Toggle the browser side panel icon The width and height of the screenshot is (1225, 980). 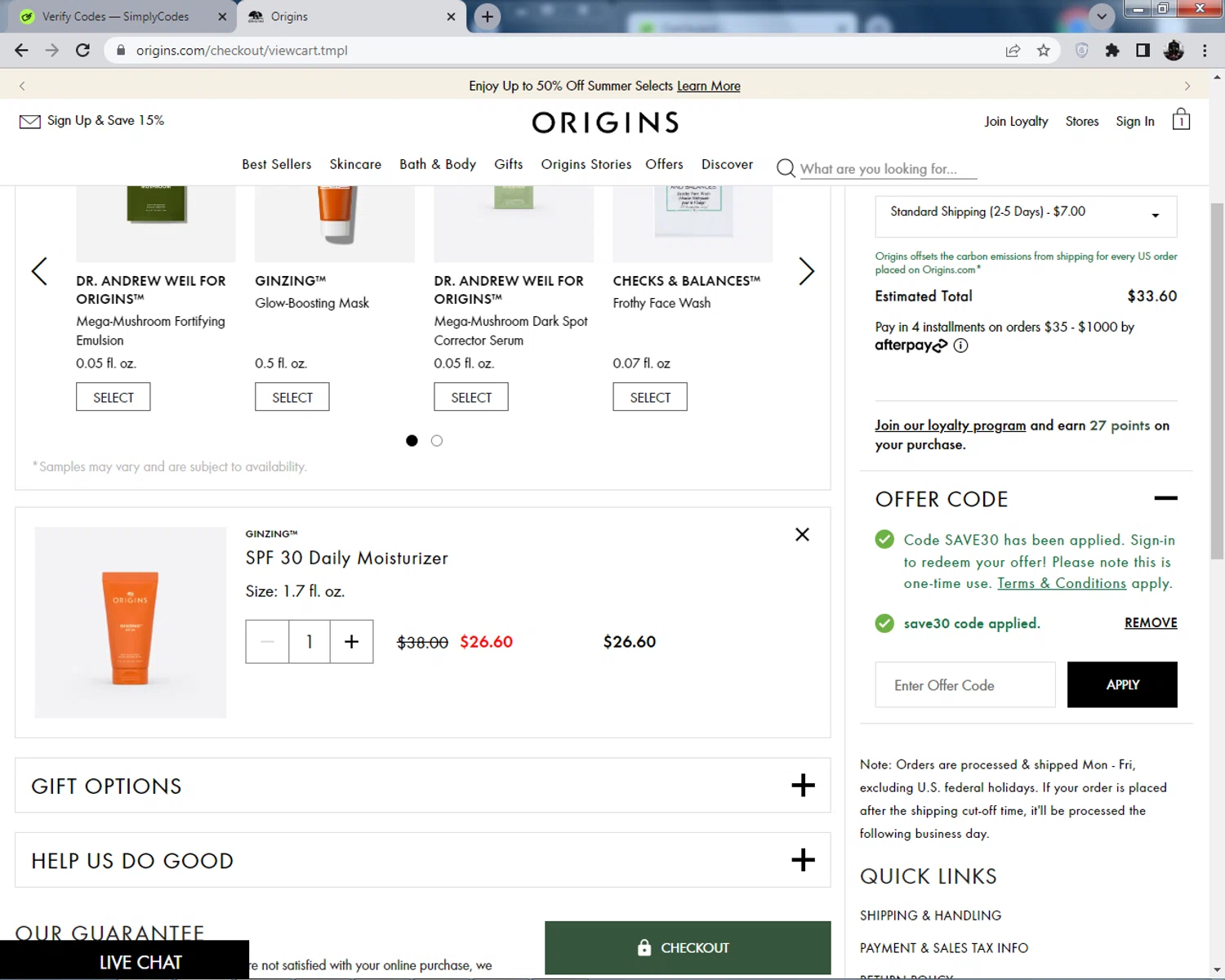tap(1143, 51)
